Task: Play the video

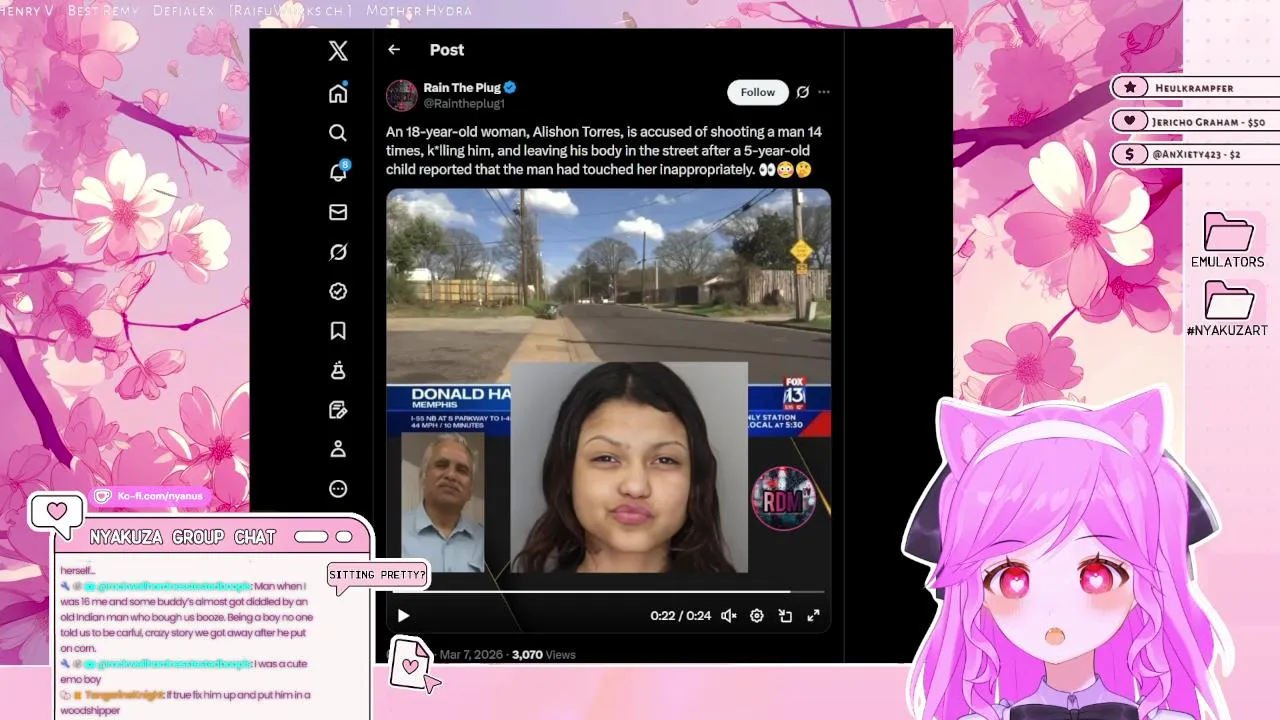Action: tap(403, 616)
